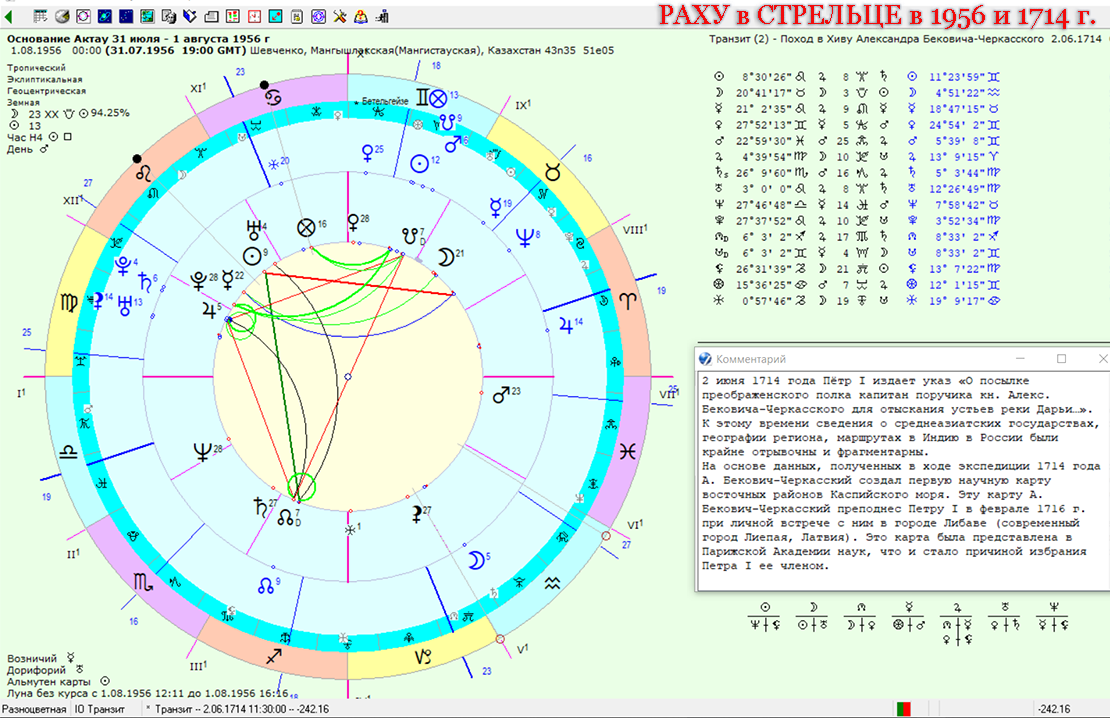The image size is (1110, 718).
Task: Click the dice icon in toolbar
Action: [169, 16]
